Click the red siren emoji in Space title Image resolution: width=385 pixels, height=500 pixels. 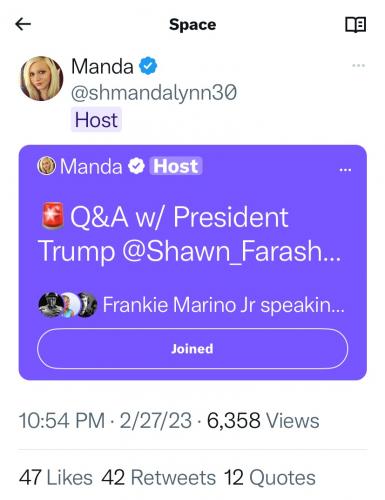(52, 216)
